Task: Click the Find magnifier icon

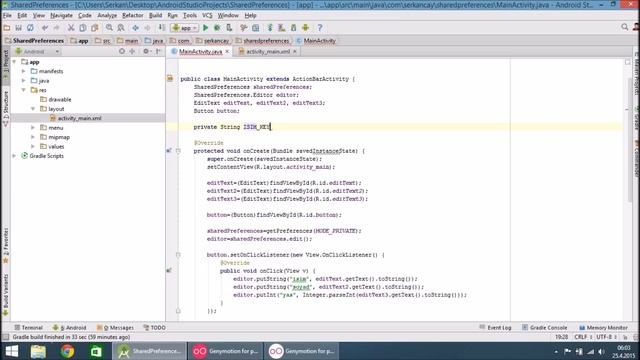Action: (109, 28)
